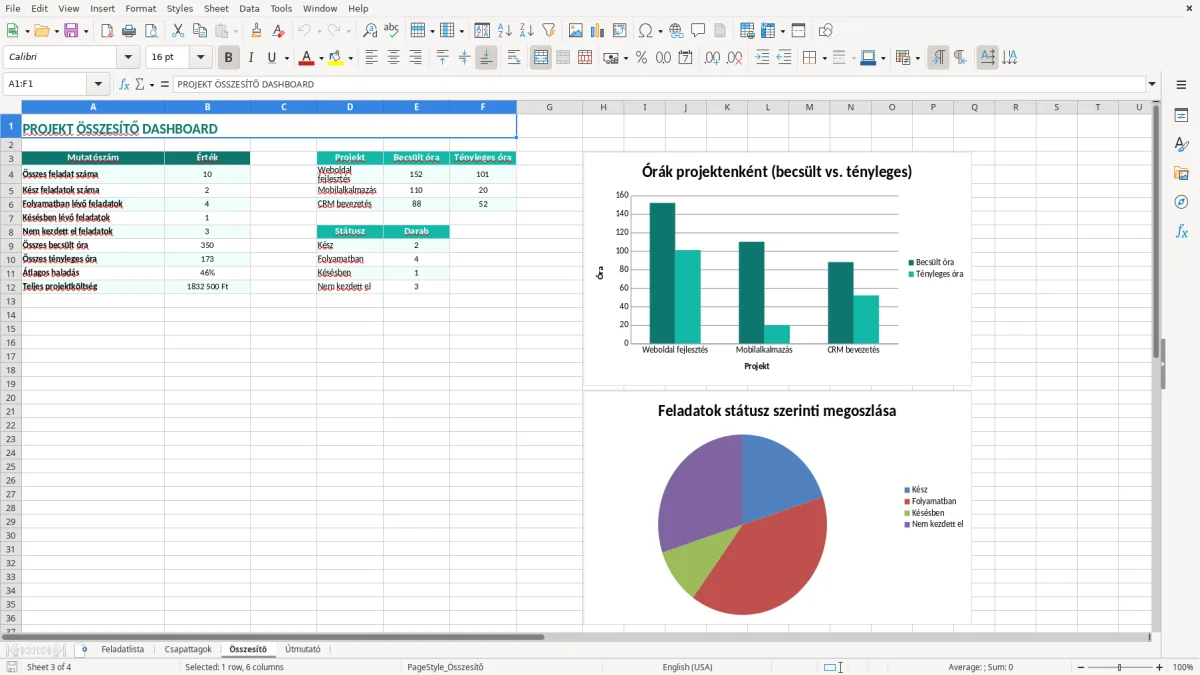Image resolution: width=1200 pixels, height=675 pixels.
Task: Click the Insert Comment icon
Action: click(698, 31)
